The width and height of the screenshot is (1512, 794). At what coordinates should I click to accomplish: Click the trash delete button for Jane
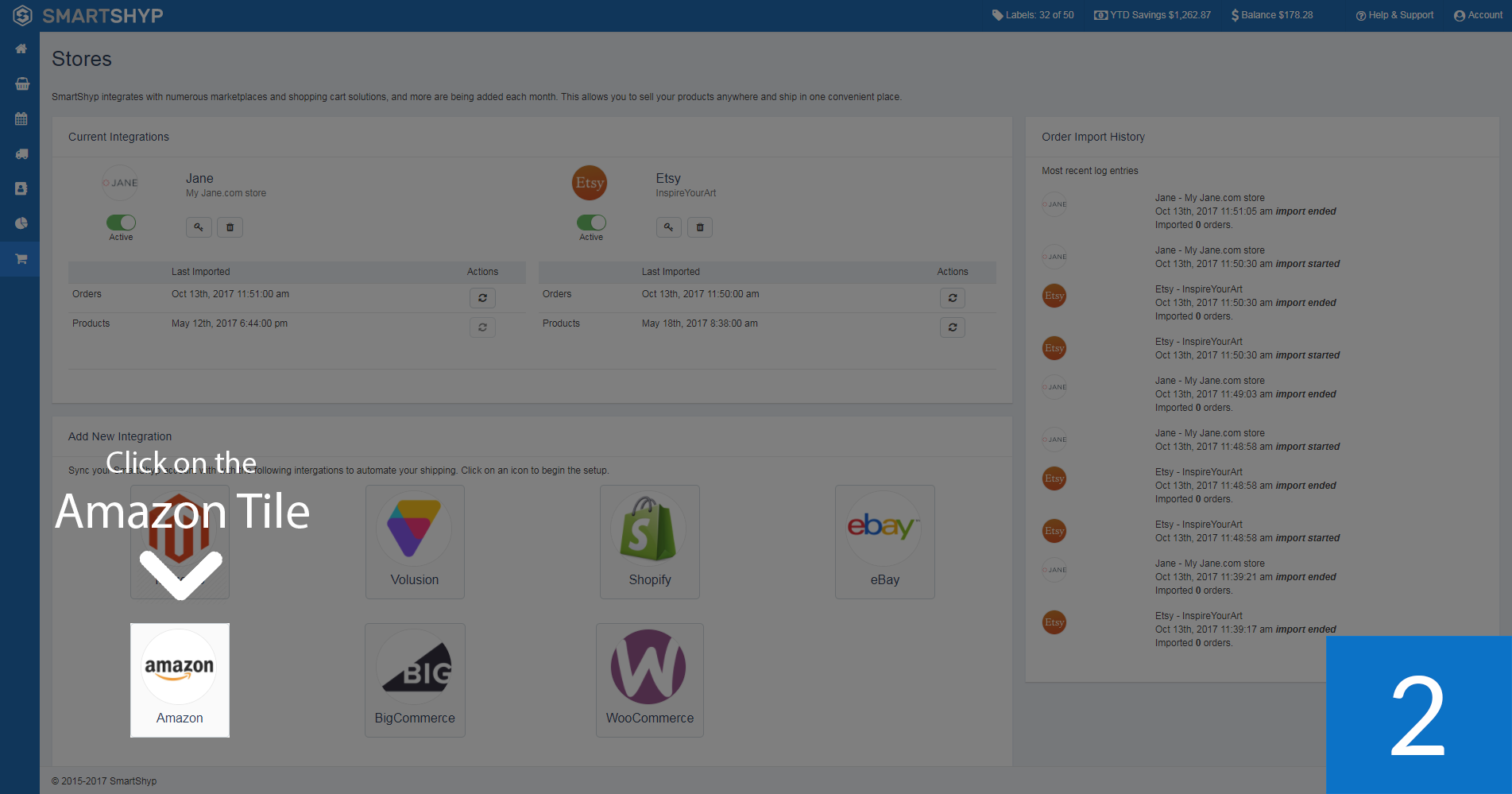(x=230, y=227)
